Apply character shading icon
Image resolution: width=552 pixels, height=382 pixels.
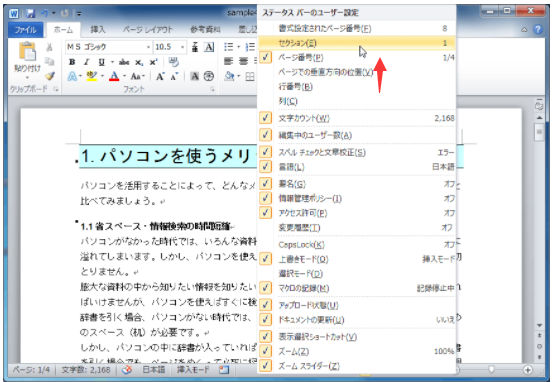tap(194, 76)
